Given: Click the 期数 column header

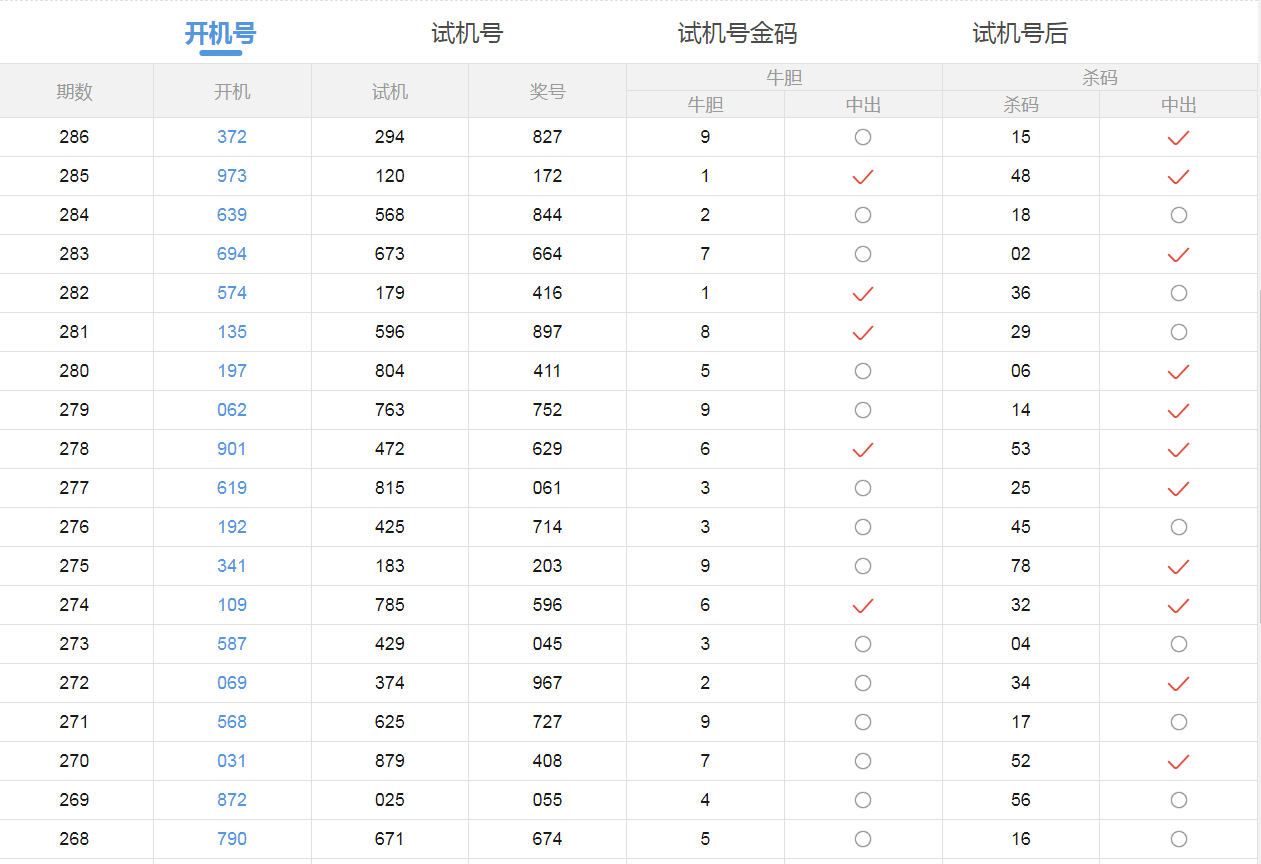Looking at the screenshot, I should [75, 92].
